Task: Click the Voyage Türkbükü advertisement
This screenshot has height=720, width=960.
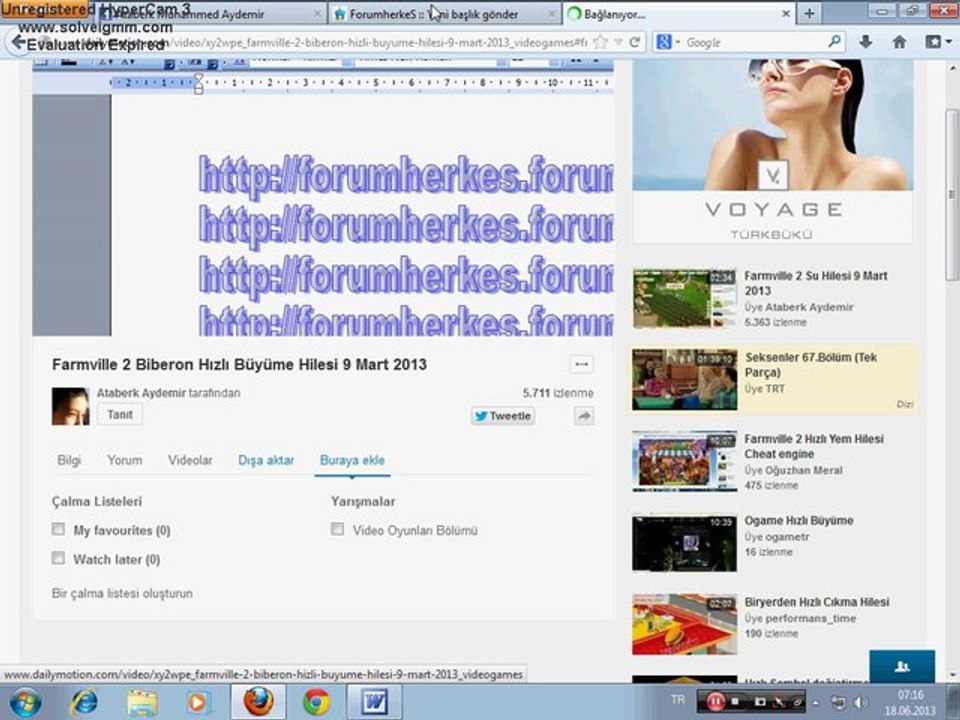Action: [x=773, y=151]
